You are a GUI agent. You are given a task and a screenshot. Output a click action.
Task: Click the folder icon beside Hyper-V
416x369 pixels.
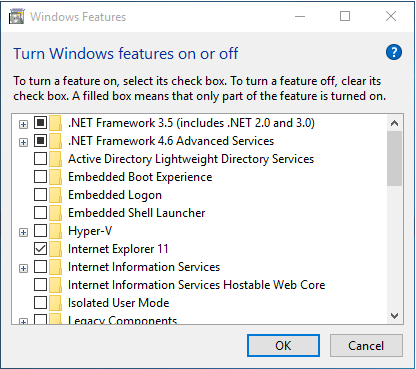(55, 231)
